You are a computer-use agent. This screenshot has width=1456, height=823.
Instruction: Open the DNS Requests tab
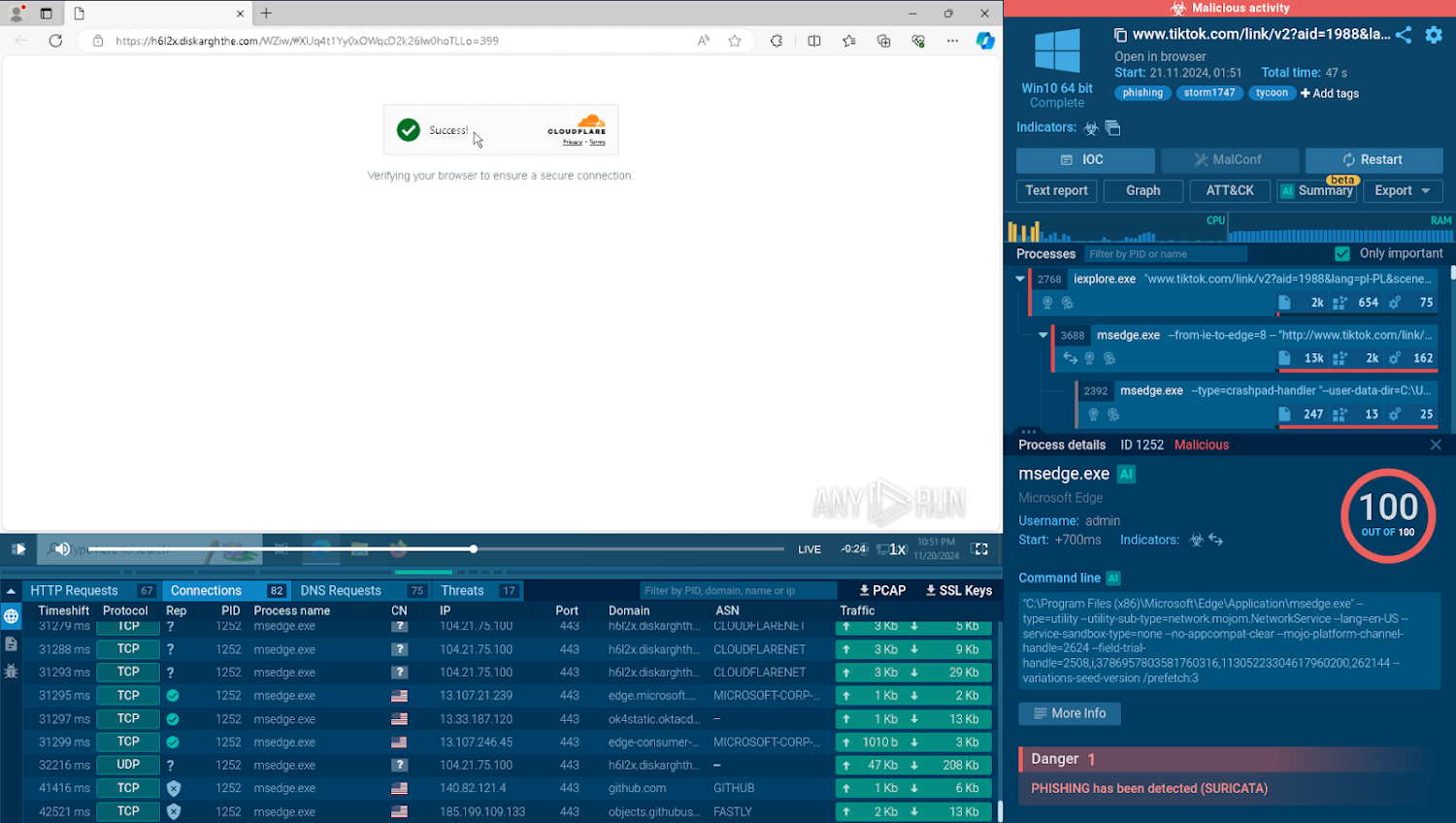(361, 590)
